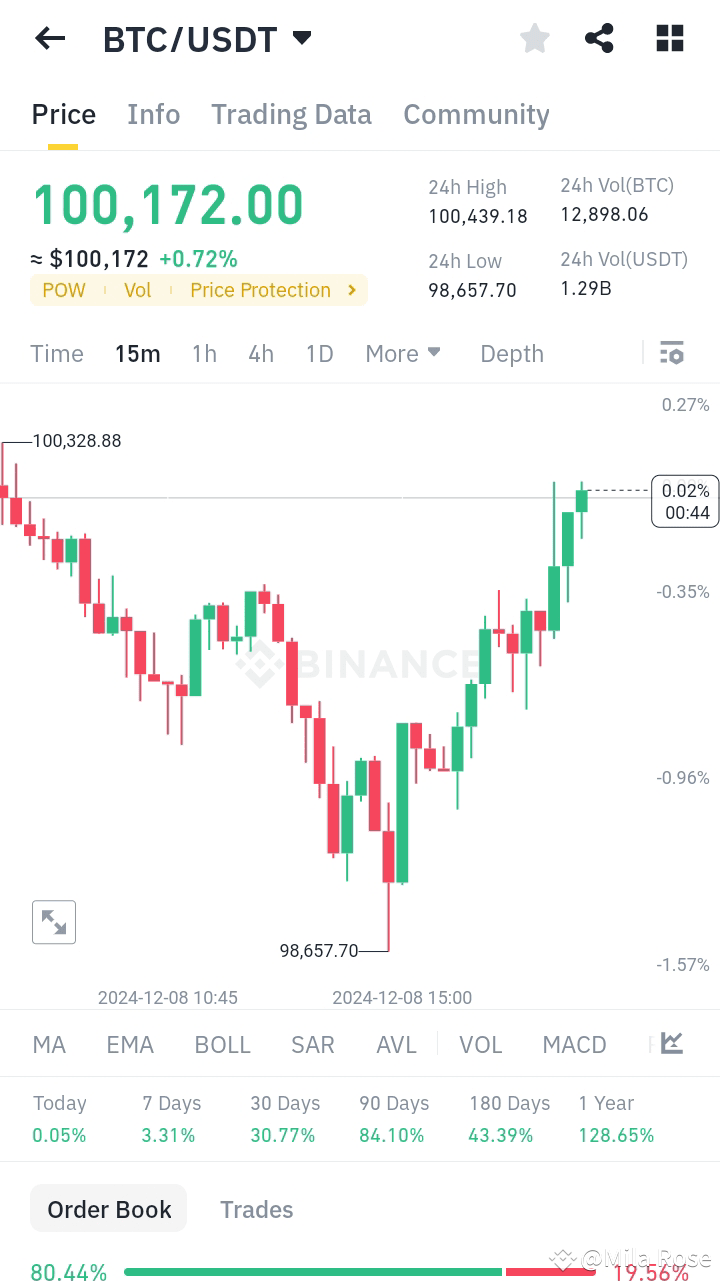Tap the back arrow to exit the chart

[50, 38]
